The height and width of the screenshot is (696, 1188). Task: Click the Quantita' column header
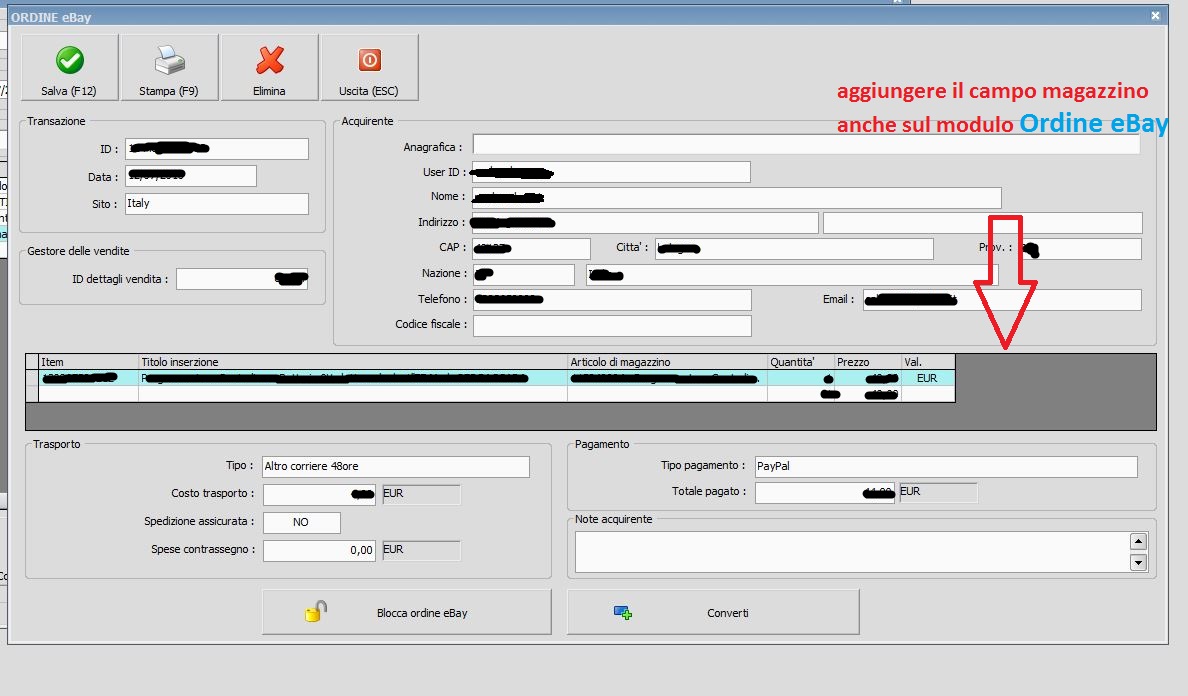[x=801, y=362]
